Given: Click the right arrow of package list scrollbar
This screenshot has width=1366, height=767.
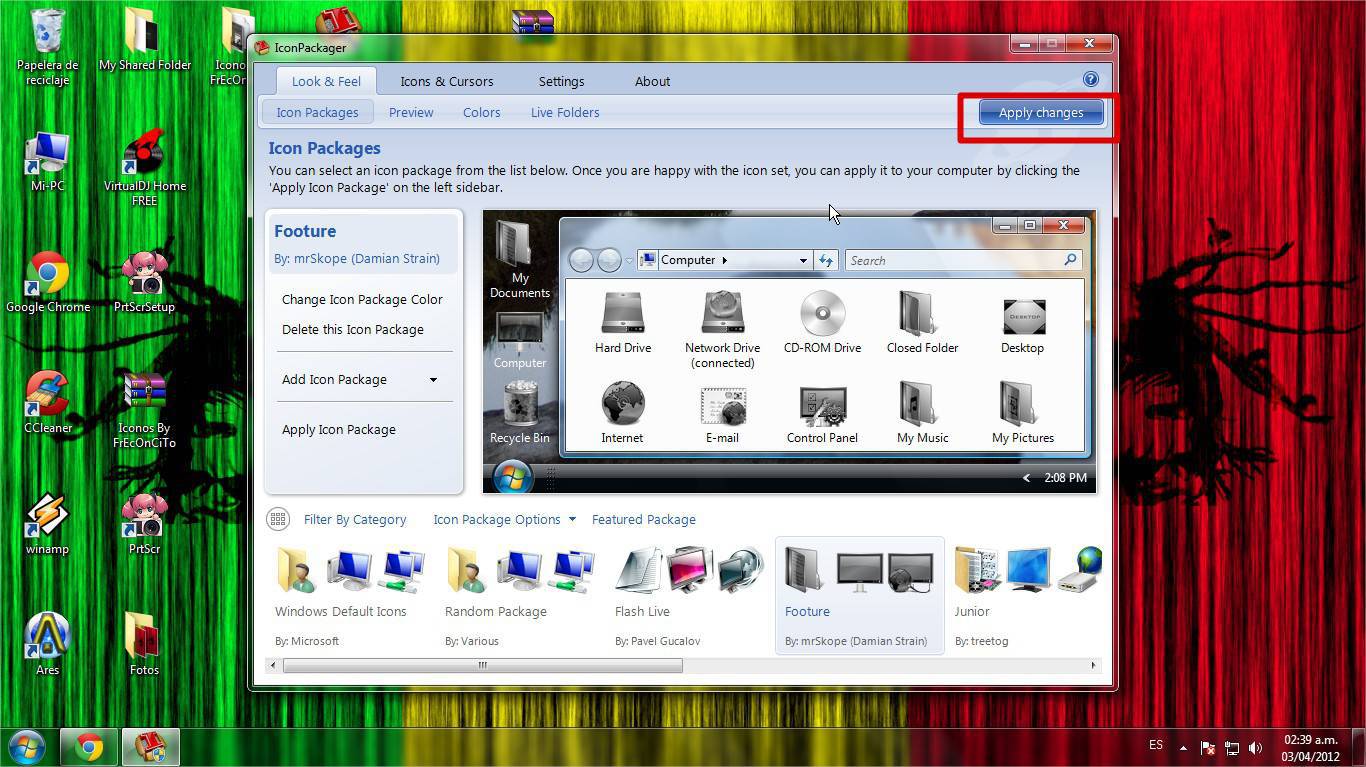Looking at the screenshot, I should (1092, 665).
